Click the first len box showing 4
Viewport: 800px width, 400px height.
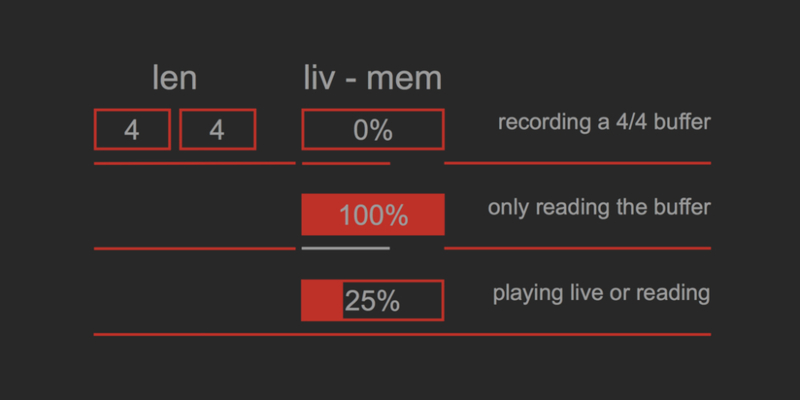pyautogui.click(x=132, y=130)
